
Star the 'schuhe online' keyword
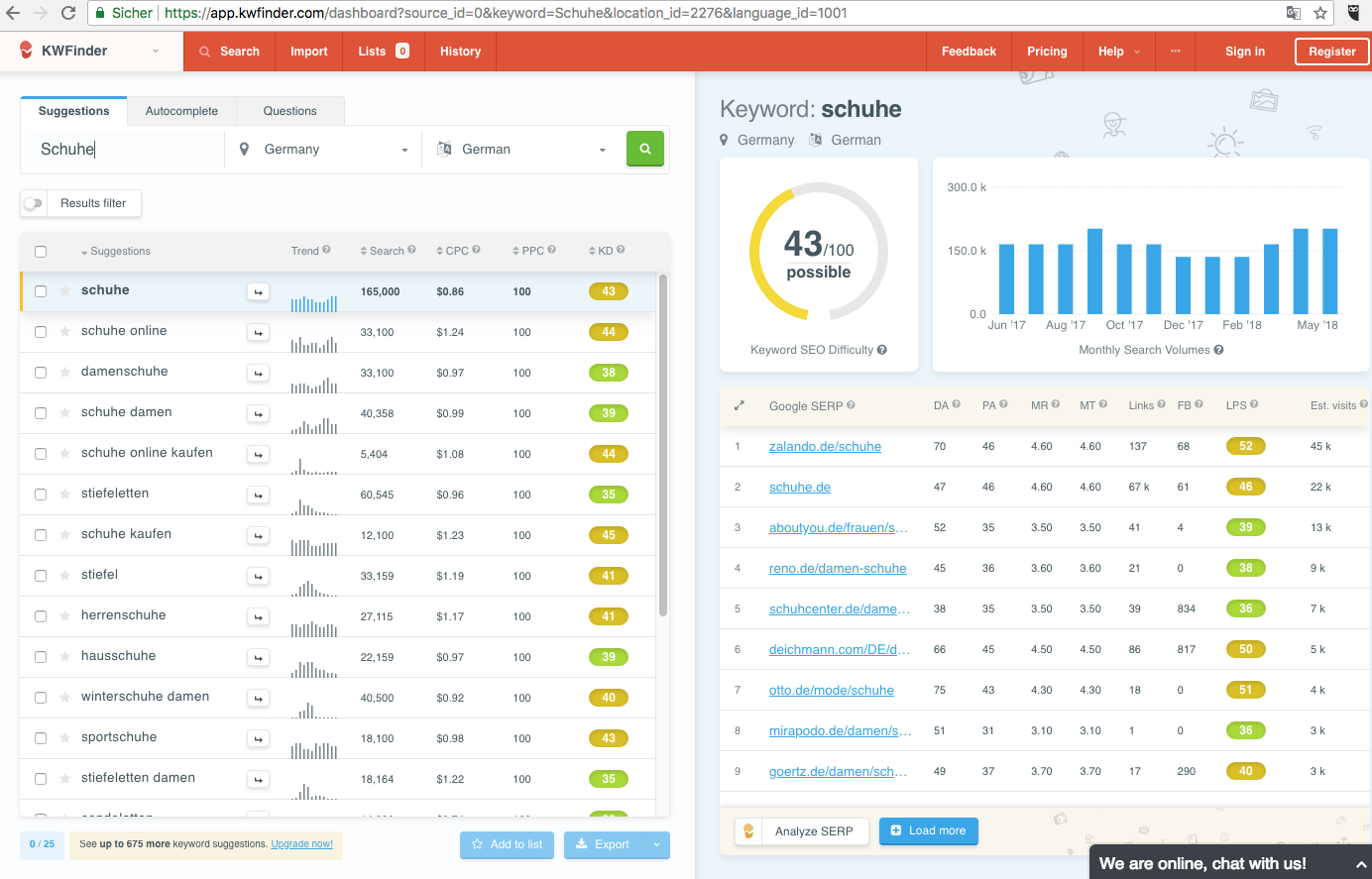point(65,332)
